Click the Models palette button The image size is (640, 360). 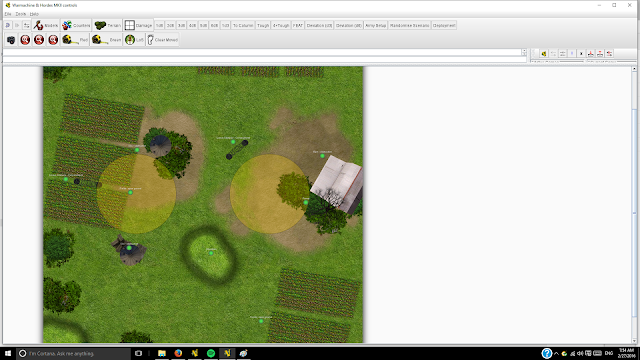[x=46, y=25]
